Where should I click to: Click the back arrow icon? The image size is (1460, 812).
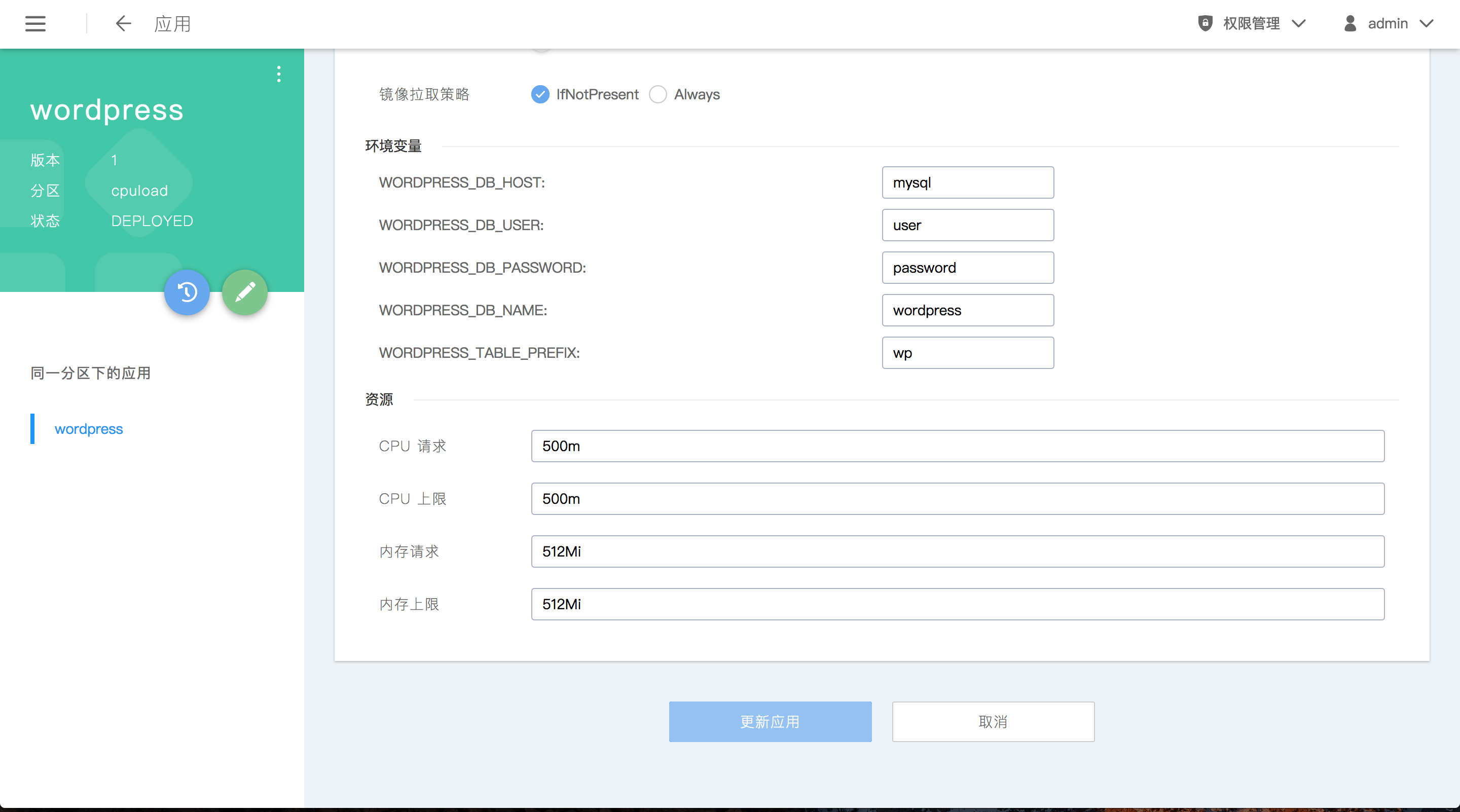[123, 24]
